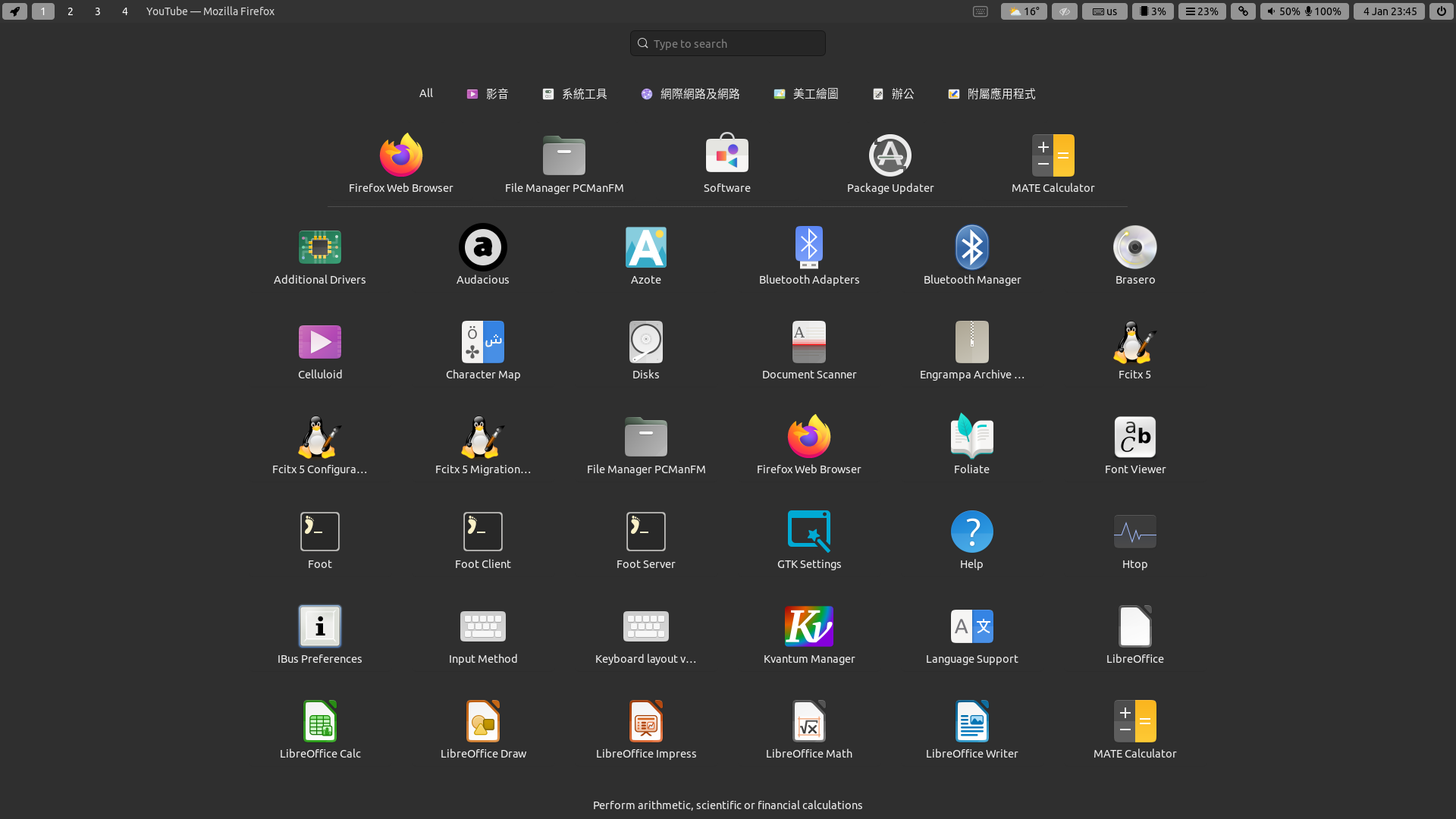Screen dimensions: 1456x819
Task: Filter apps by 影音 category
Action: pos(488,94)
